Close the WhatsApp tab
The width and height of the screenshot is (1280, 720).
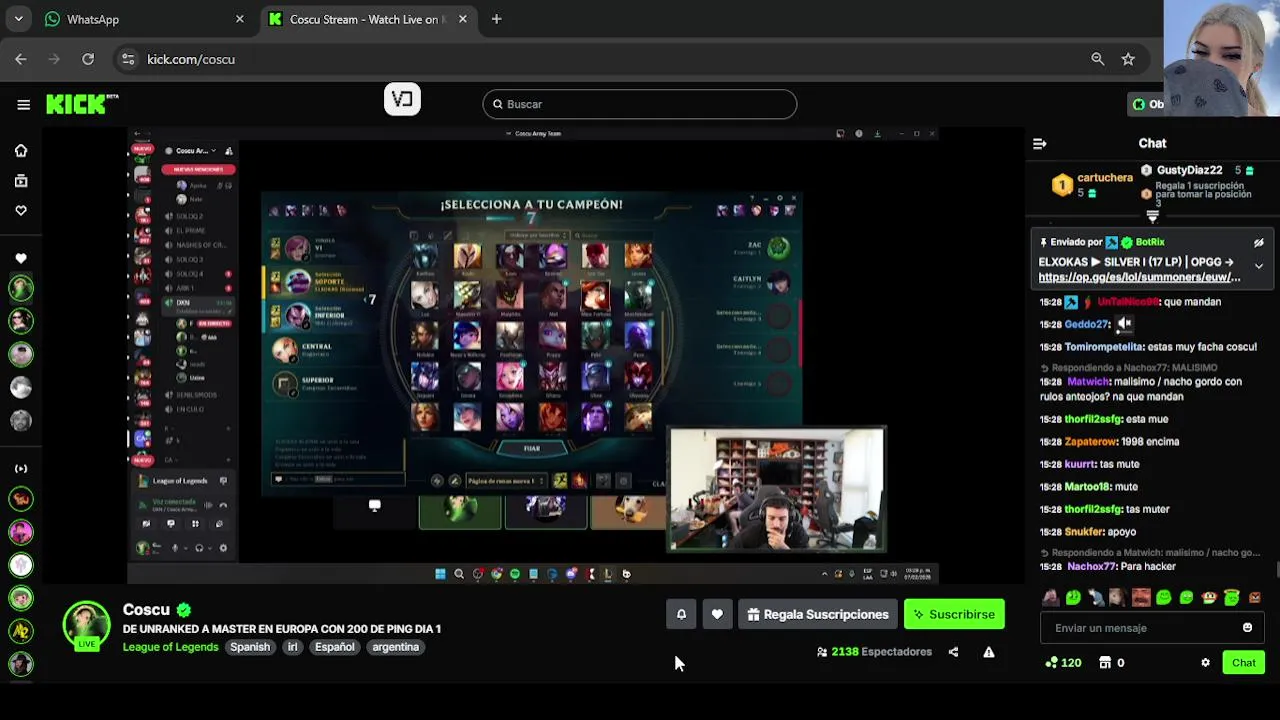click(x=240, y=19)
